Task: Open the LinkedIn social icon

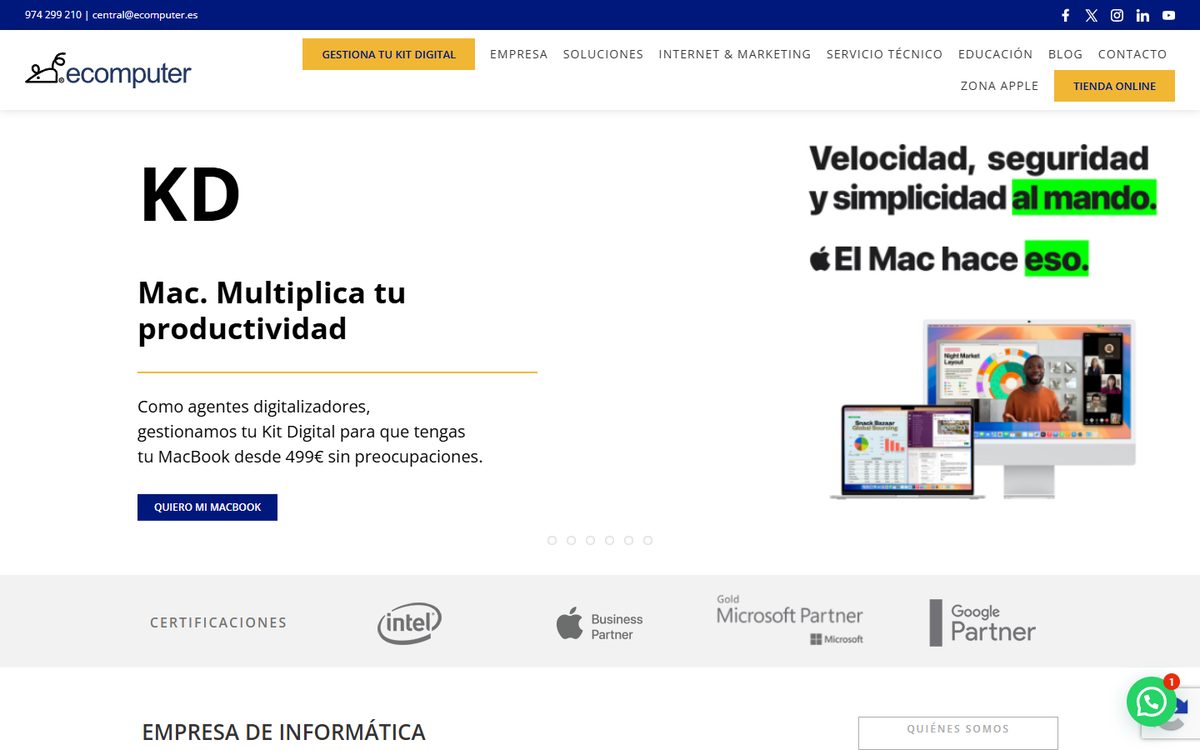Action: pos(1143,15)
